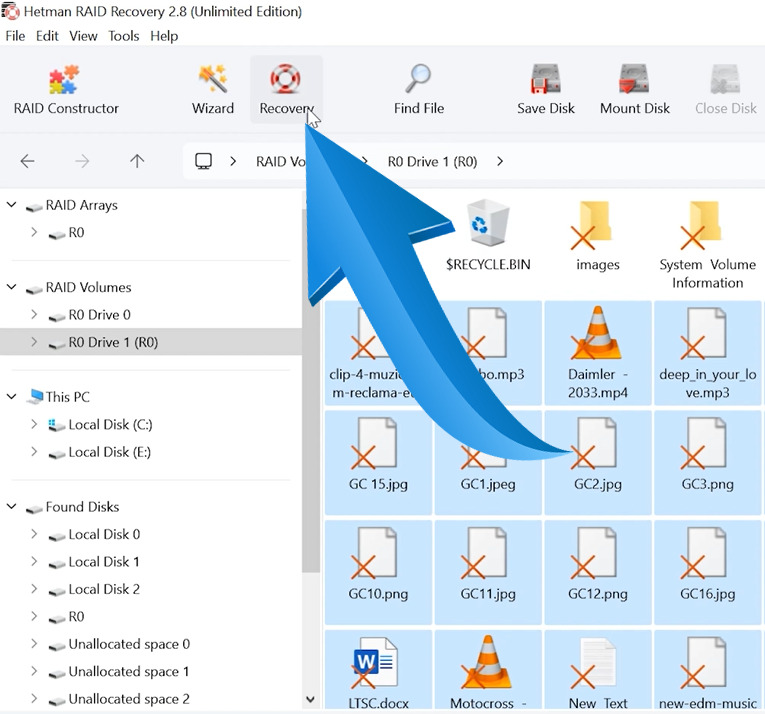Select the deep_in_your_love.mp3 file
This screenshot has width=765, height=714.
pos(707,353)
